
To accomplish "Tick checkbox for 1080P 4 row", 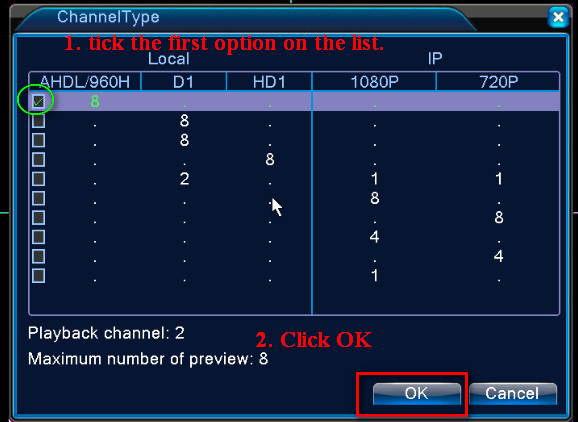I will pyautogui.click(x=38, y=237).
